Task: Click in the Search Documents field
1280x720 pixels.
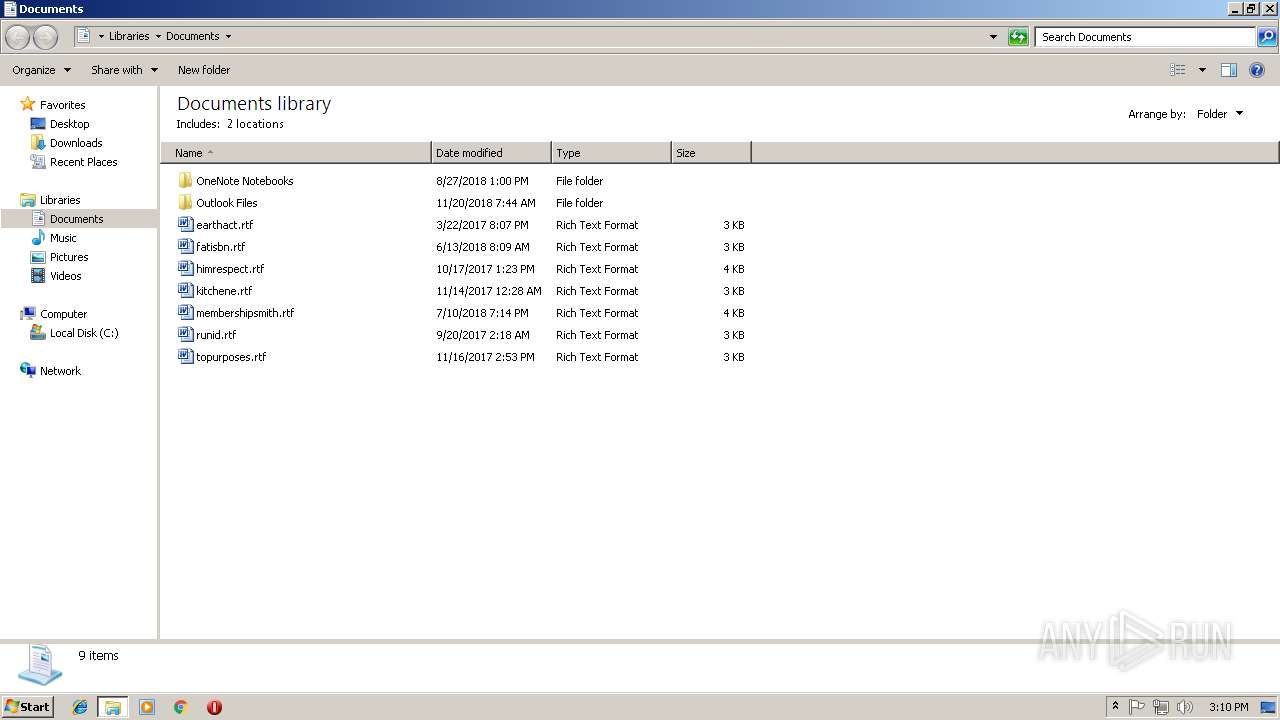Action: click(x=1145, y=37)
